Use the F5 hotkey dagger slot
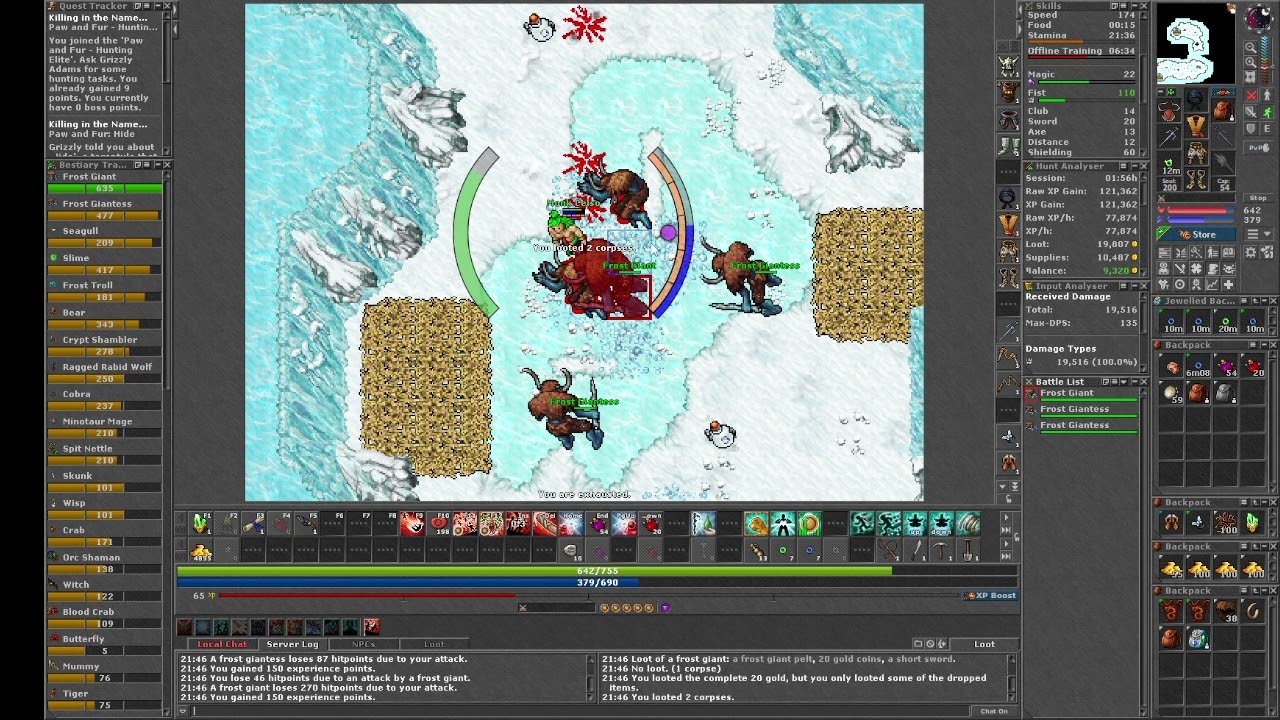 pos(306,523)
